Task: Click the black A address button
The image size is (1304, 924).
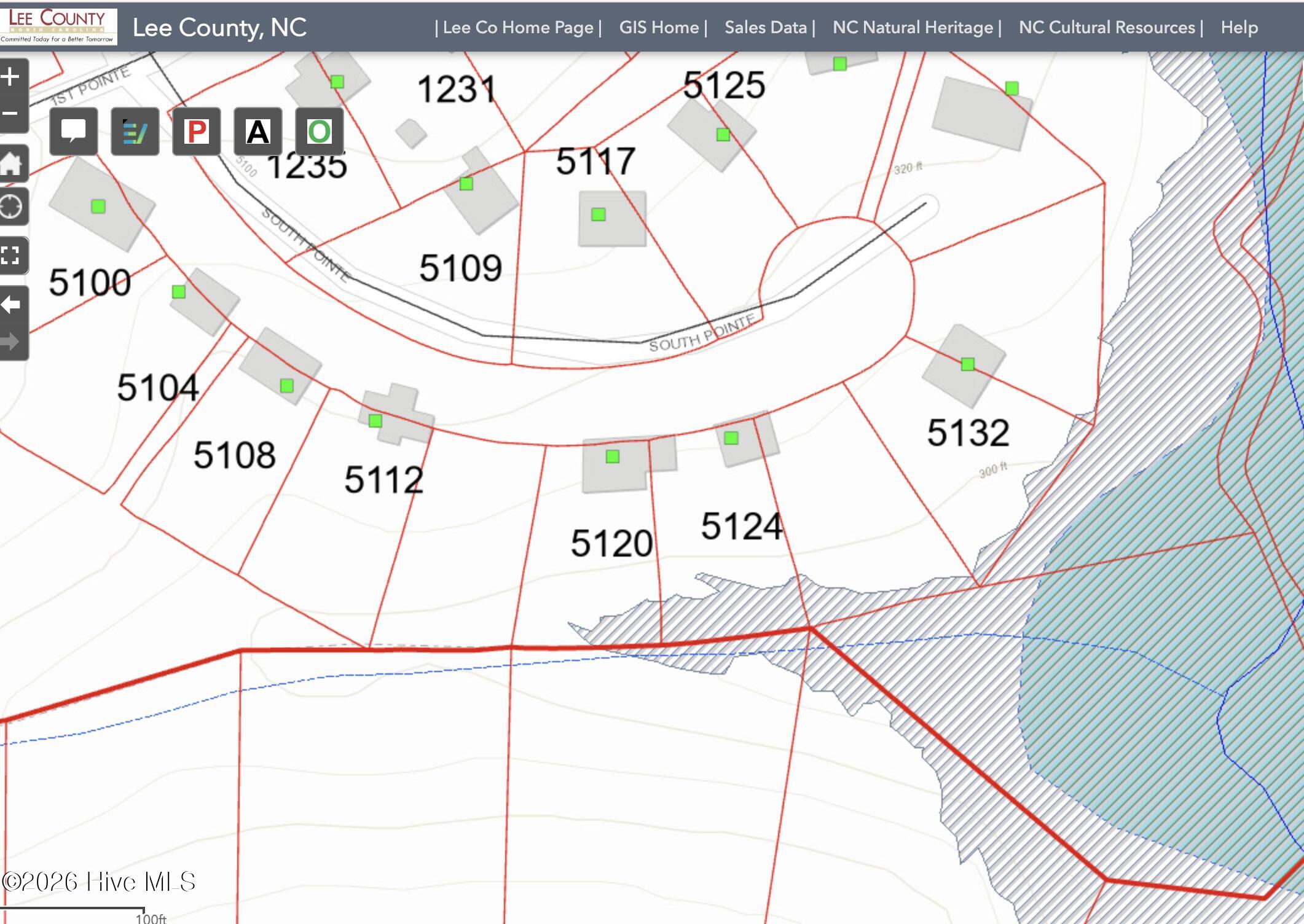Action: coord(258,131)
